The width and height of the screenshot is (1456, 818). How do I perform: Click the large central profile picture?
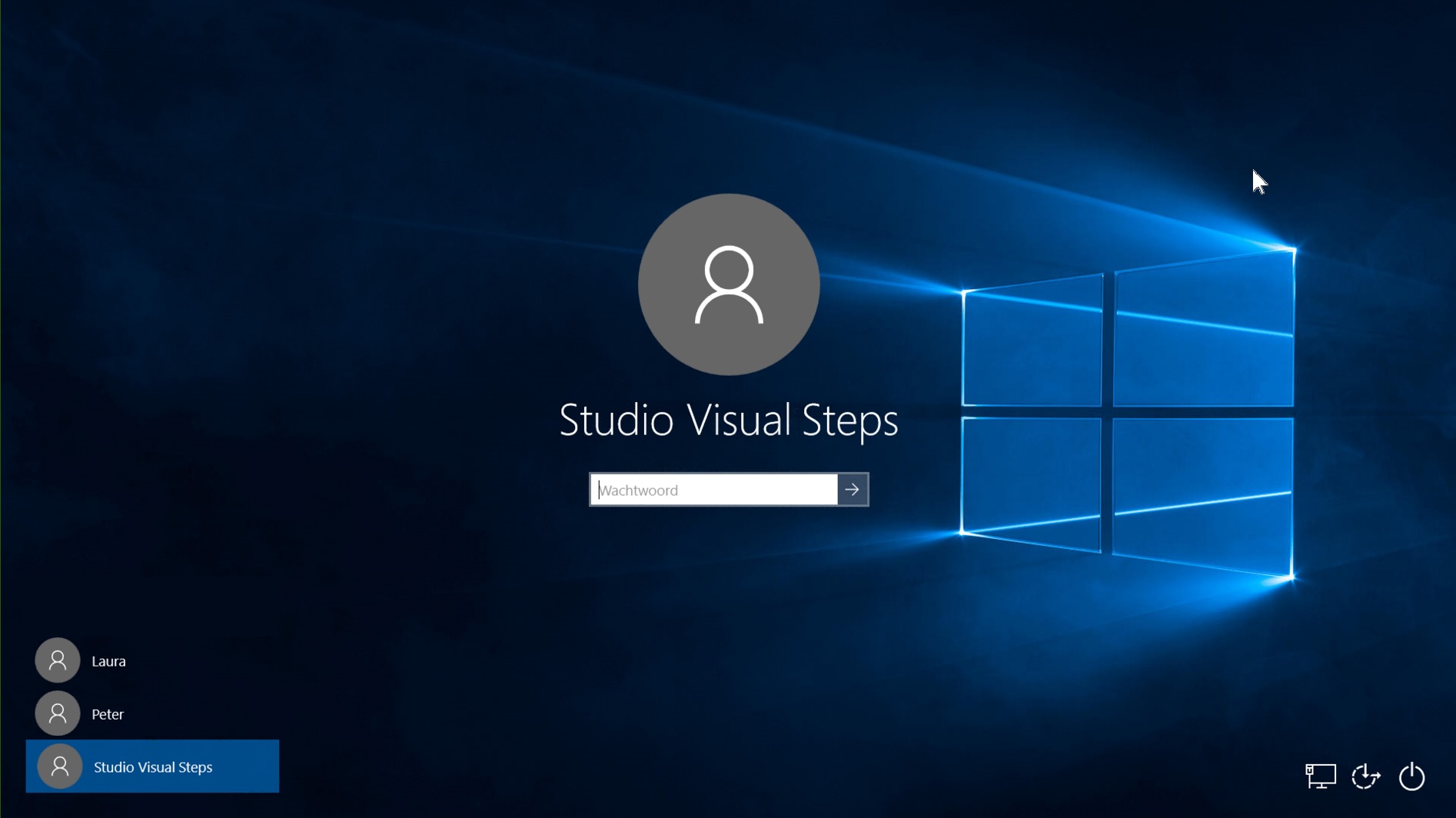point(729,284)
